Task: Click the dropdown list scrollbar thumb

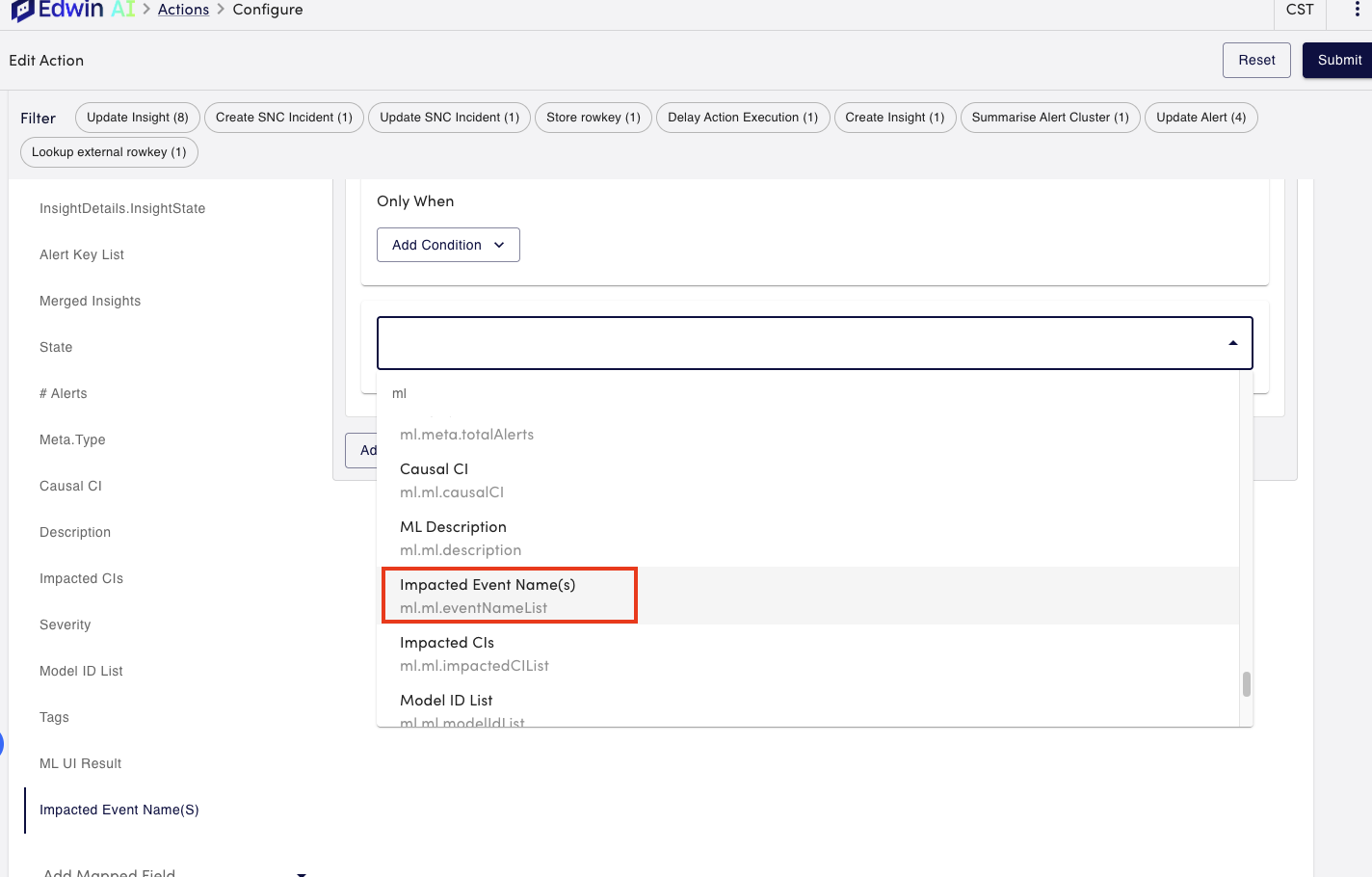Action: (1246, 684)
